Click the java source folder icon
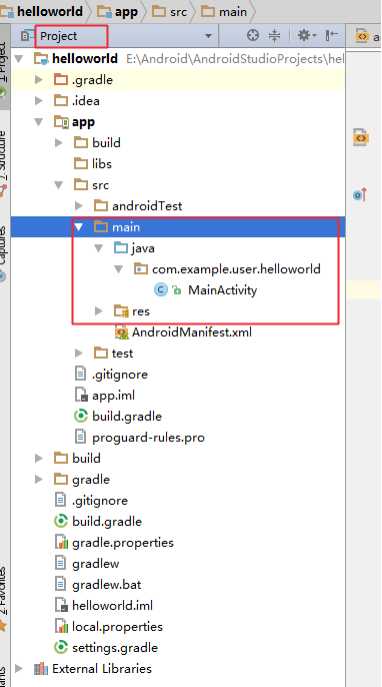Image resolution: width=382 pixels, height=687 pixels. click(x=121, y=248)
